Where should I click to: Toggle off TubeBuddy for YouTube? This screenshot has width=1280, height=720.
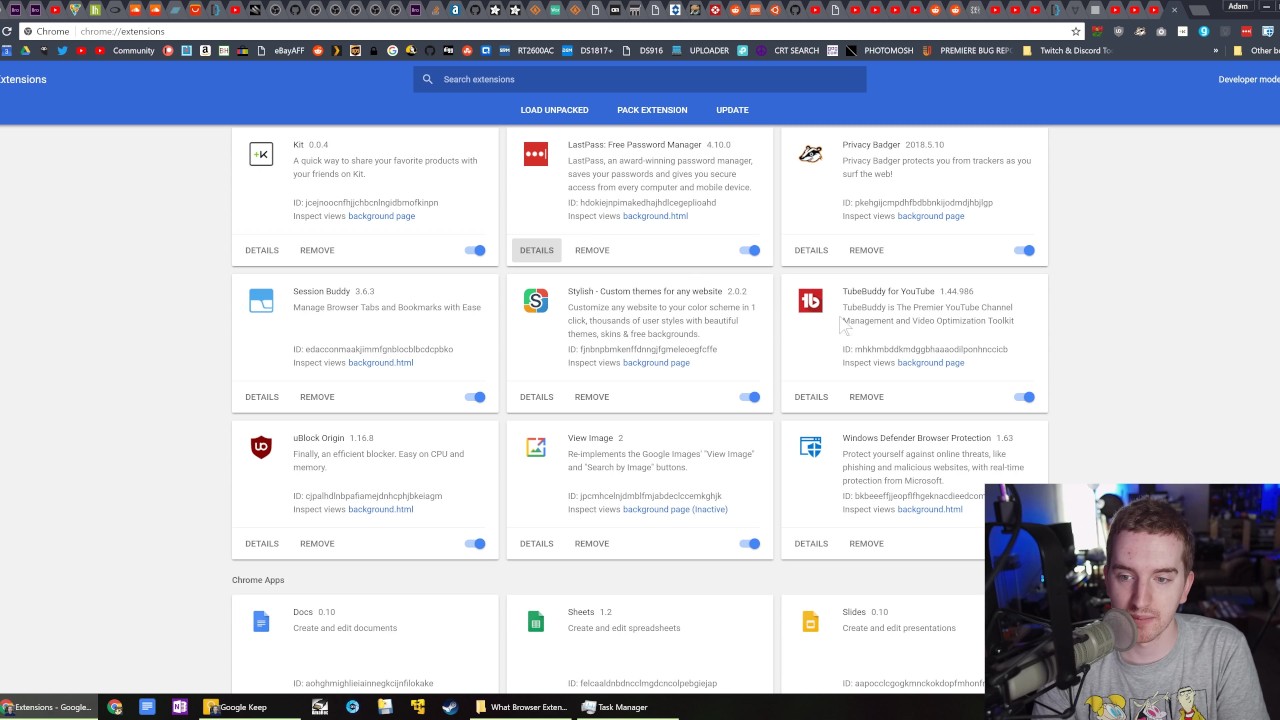tap(1025, 397)
